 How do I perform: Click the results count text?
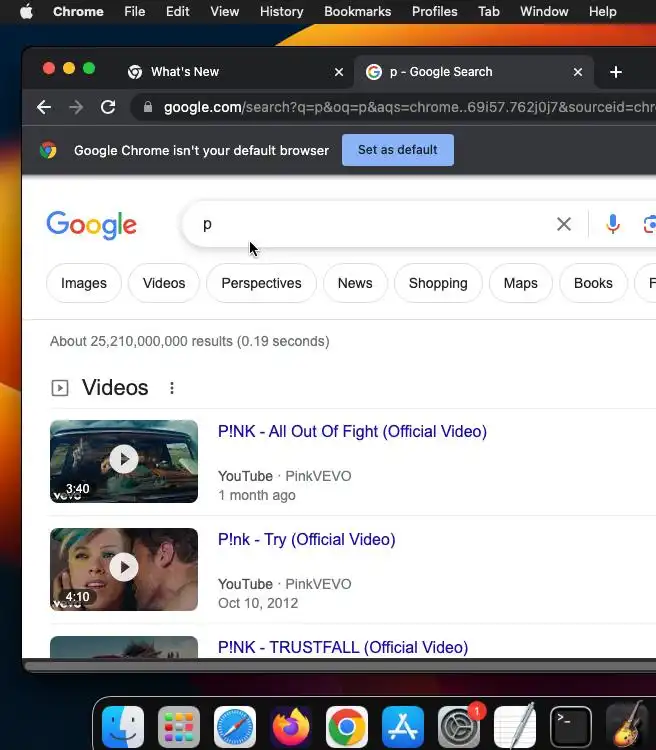point(190,342)
